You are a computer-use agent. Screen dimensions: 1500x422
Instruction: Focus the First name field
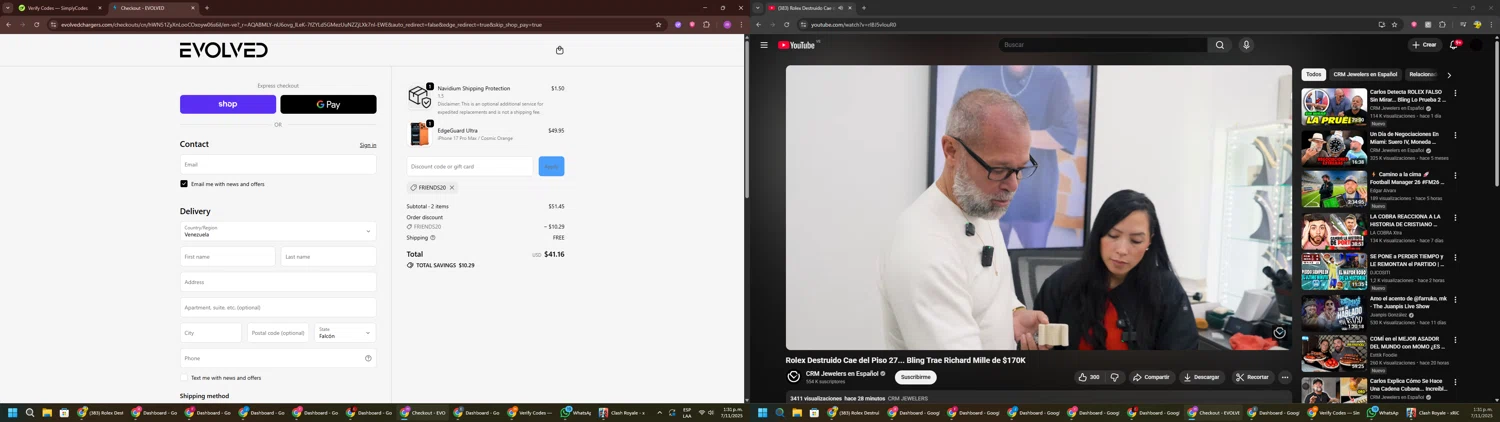(228, 257)
